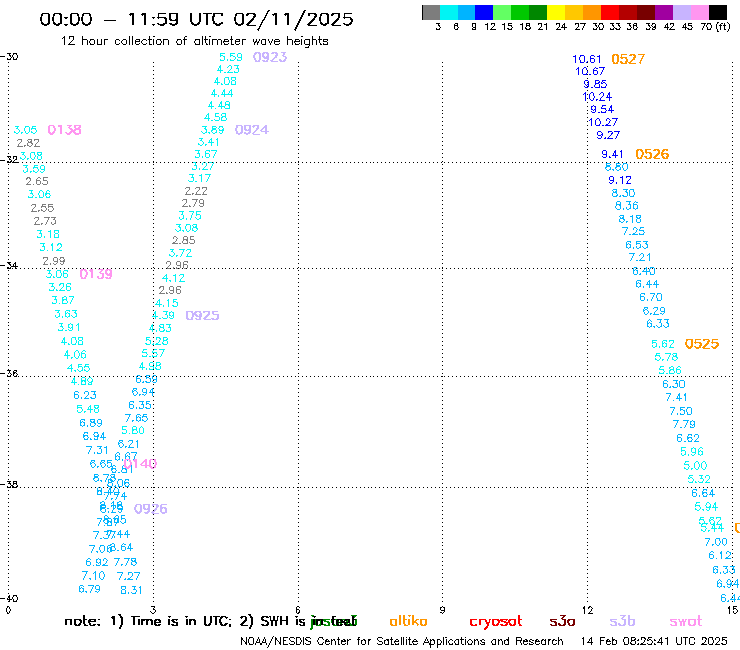This screenshot has height=650, width=740.
Task: Click the 'cryosat' satellite legend label
Action: click(x=496, y=622)
